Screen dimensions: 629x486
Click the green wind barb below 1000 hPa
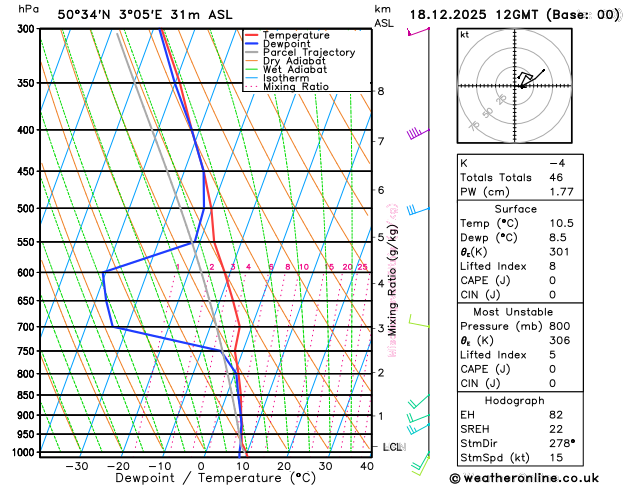pos(420,464)
